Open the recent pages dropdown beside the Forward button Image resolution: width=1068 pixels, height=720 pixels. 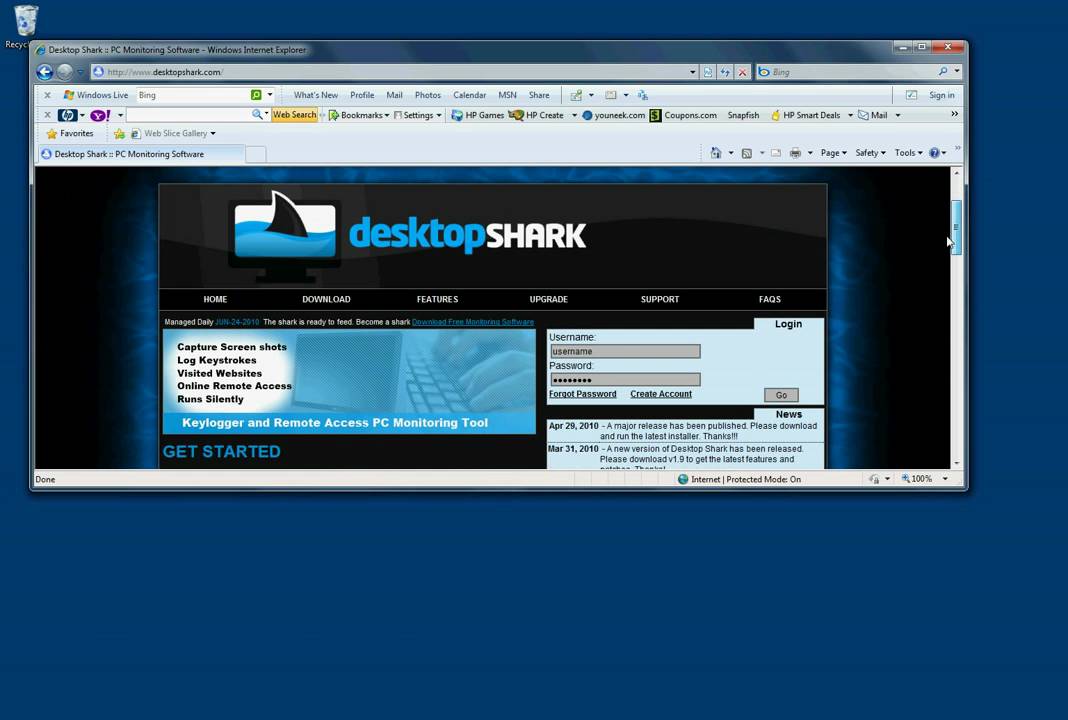[x=80, y=72]
